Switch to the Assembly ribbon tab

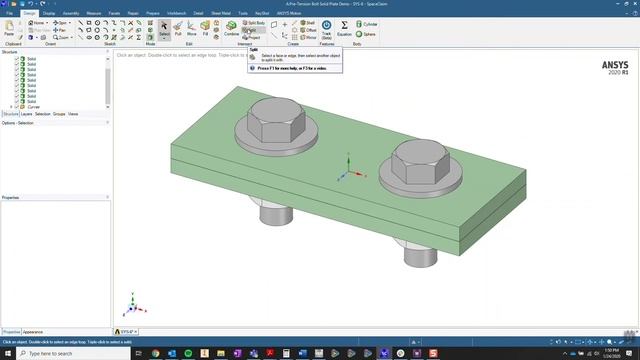(71, 13)
